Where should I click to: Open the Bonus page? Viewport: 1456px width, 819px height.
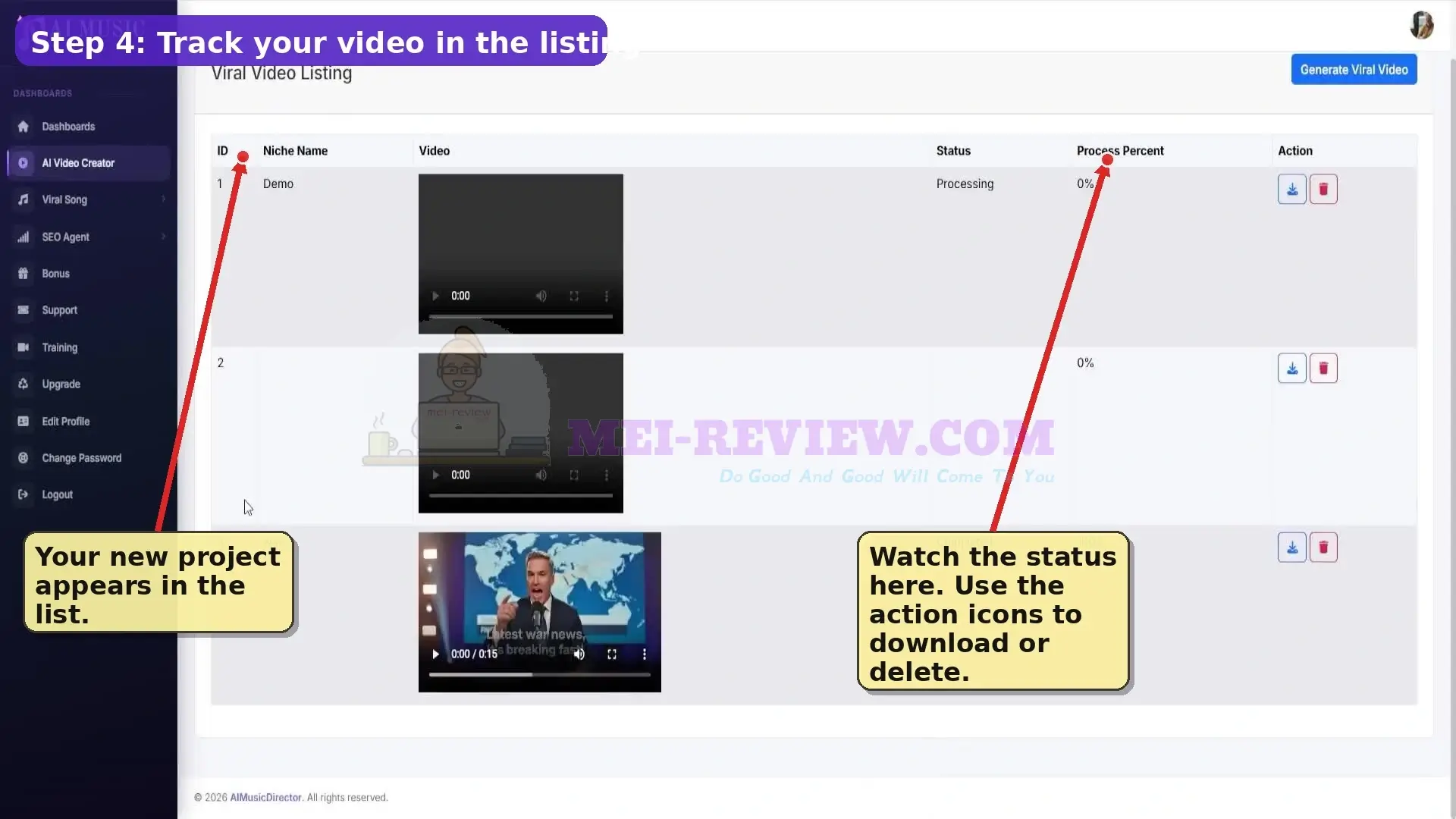point(89,274)
